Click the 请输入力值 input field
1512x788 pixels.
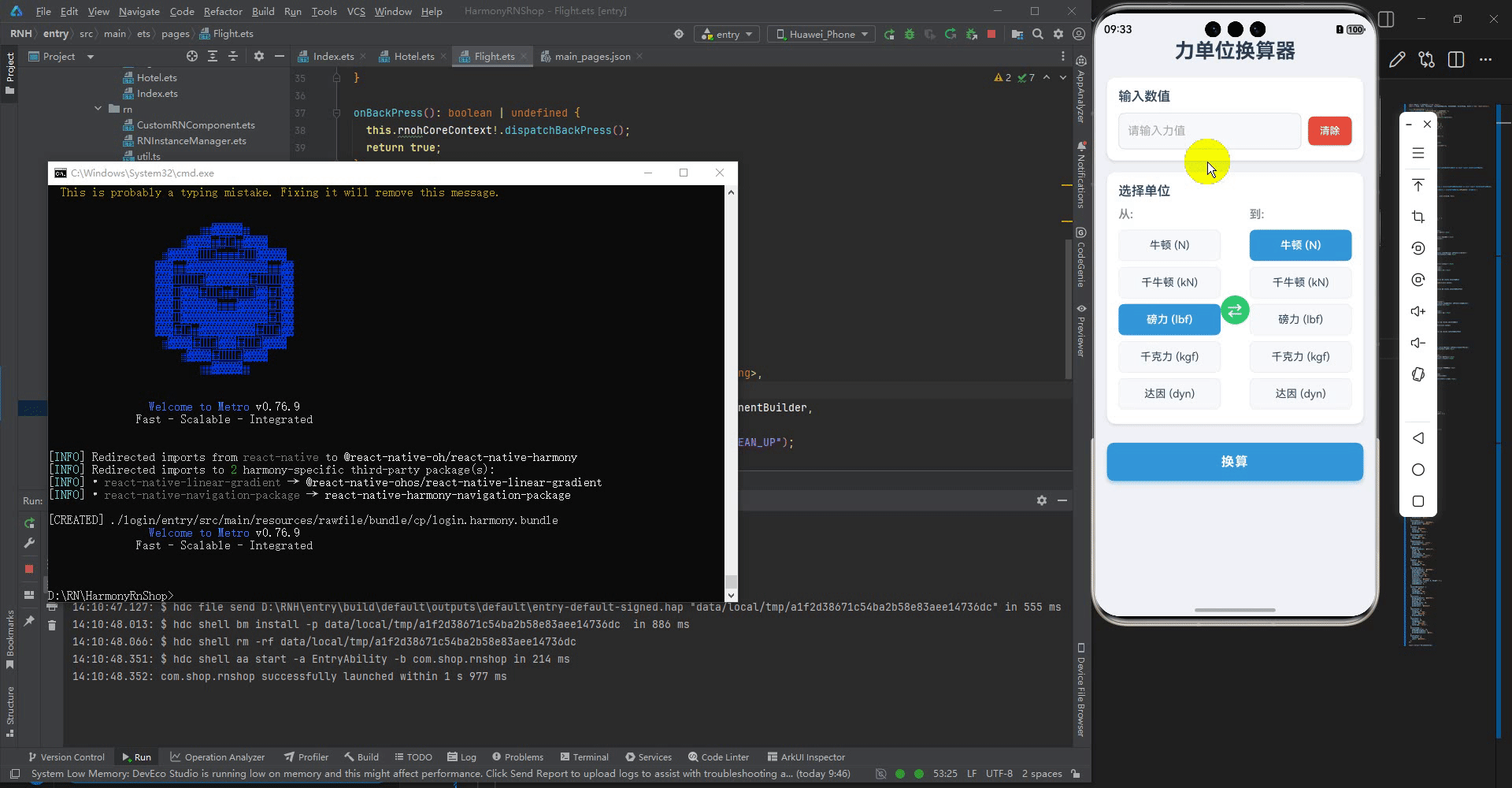pyautogui.click(x=1209, y=131)
